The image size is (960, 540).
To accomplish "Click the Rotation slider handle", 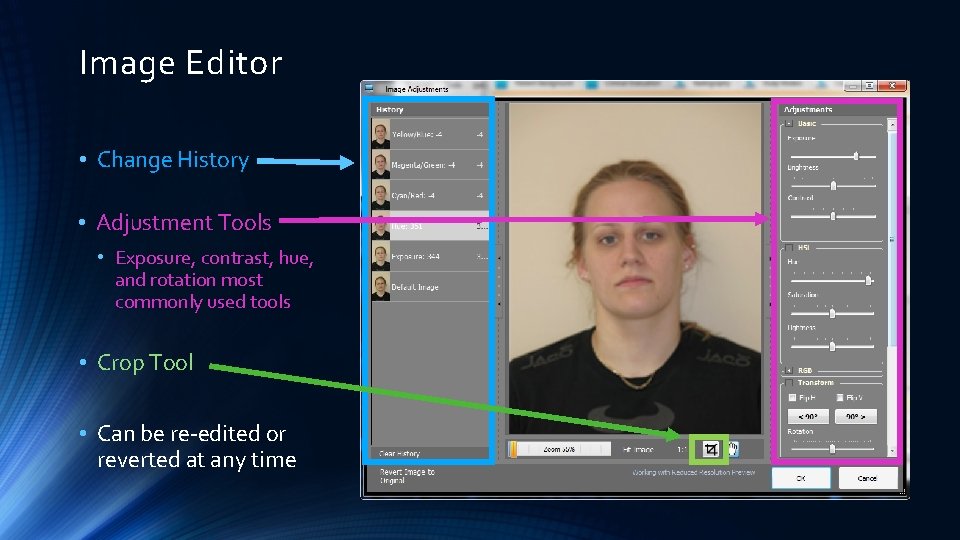I will pos(832,449).
